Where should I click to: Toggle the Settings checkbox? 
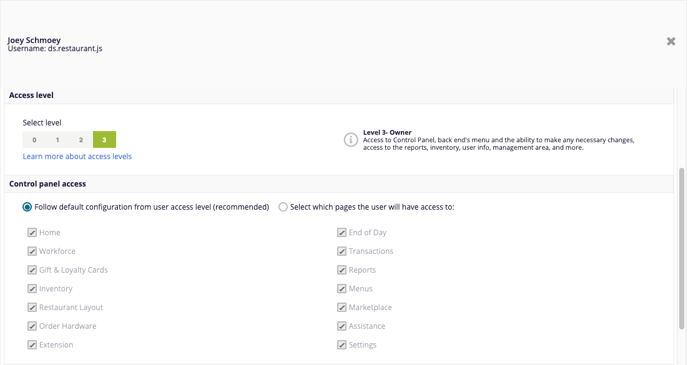pos(342,345)
